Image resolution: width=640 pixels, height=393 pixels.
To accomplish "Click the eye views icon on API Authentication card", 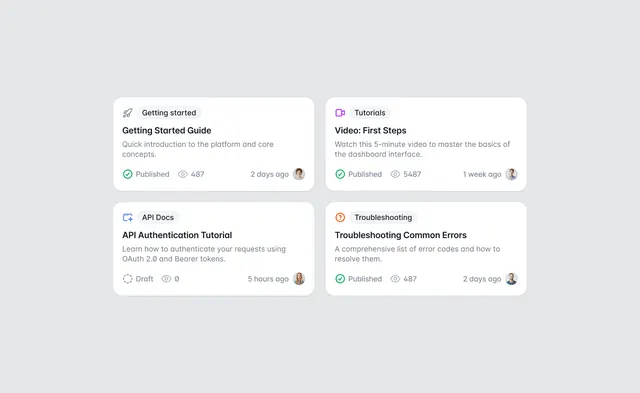I will [x=166, y=279].
